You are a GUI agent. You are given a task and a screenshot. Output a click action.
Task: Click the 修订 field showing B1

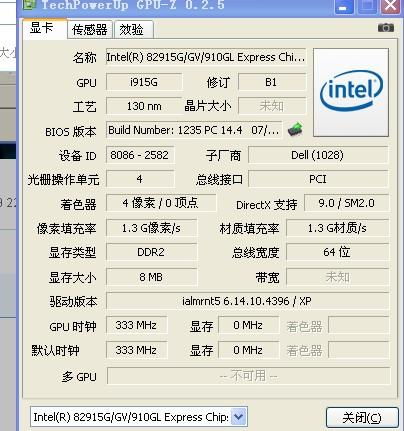coord(272,82)
